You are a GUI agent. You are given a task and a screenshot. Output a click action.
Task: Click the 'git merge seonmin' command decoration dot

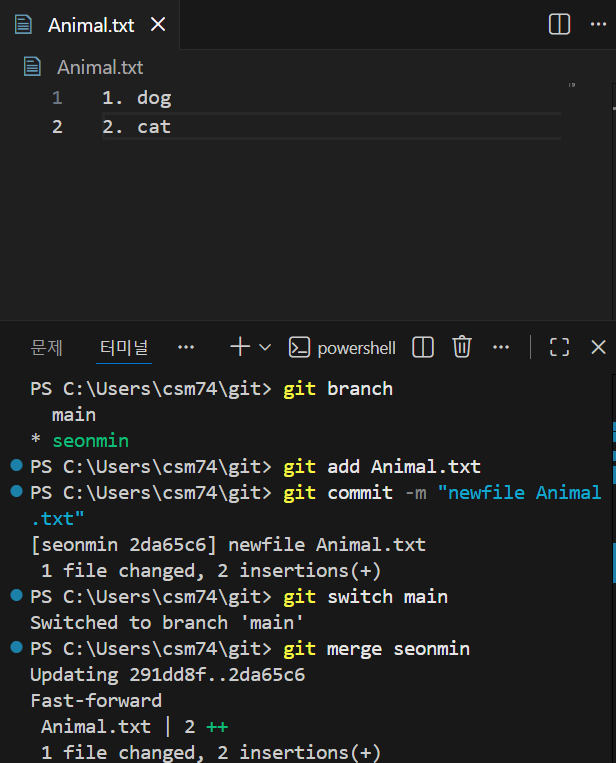(x=17, y=647)
